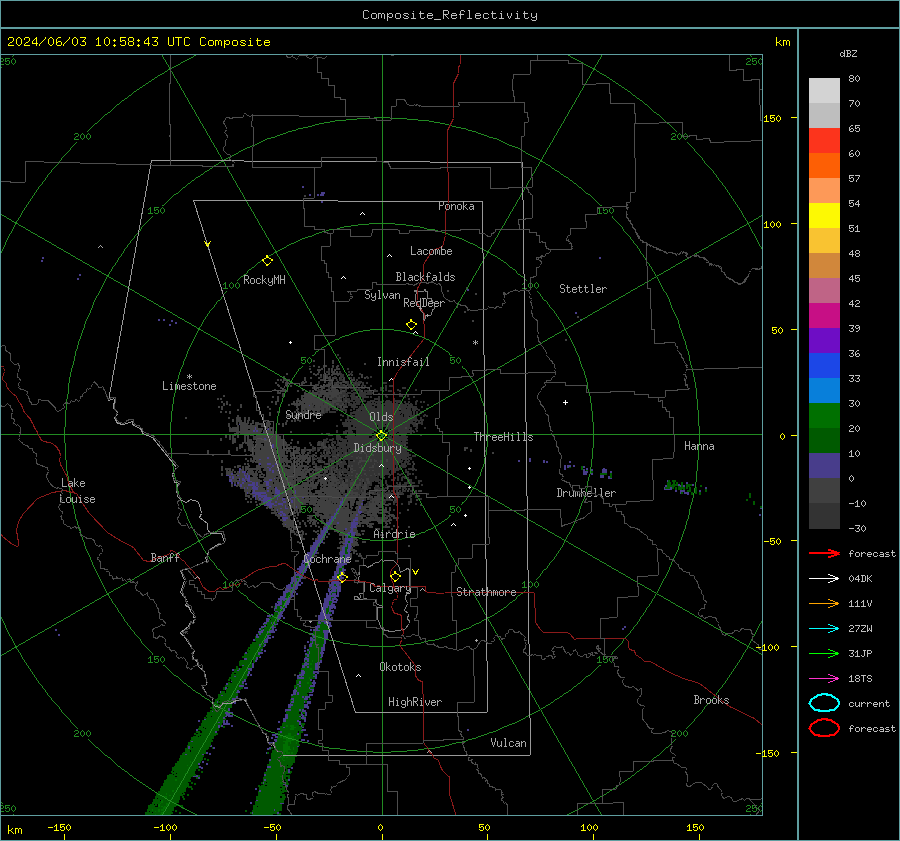Click the asterisk marker above Limestone
900x841 pixels.
[x=189, y=377]
